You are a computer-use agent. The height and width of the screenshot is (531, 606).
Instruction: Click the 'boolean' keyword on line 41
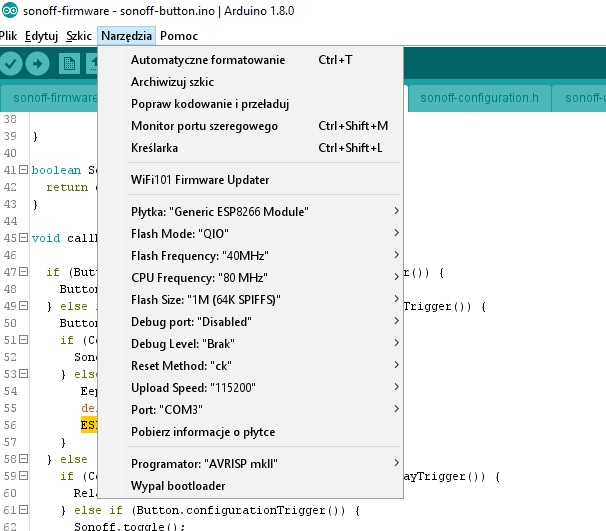click(56, 170)
